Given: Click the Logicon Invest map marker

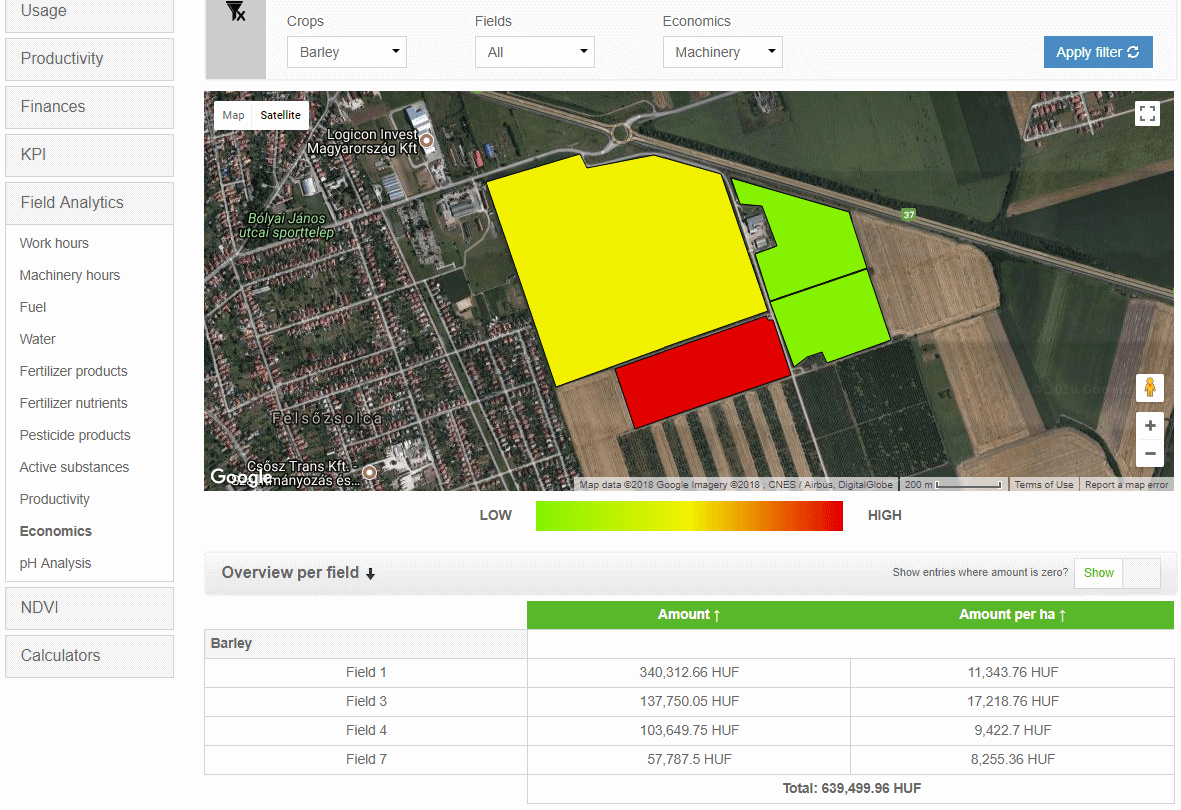Looking at the screenshot, I should pos(427,141).
